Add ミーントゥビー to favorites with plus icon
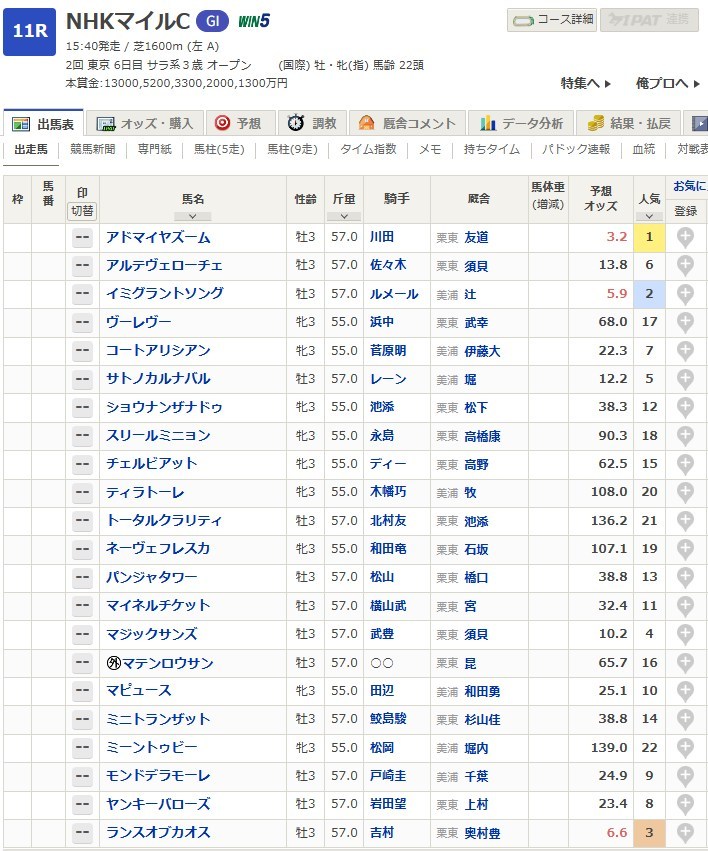Viewport: 708px width, 851px height. coord(685,748)
